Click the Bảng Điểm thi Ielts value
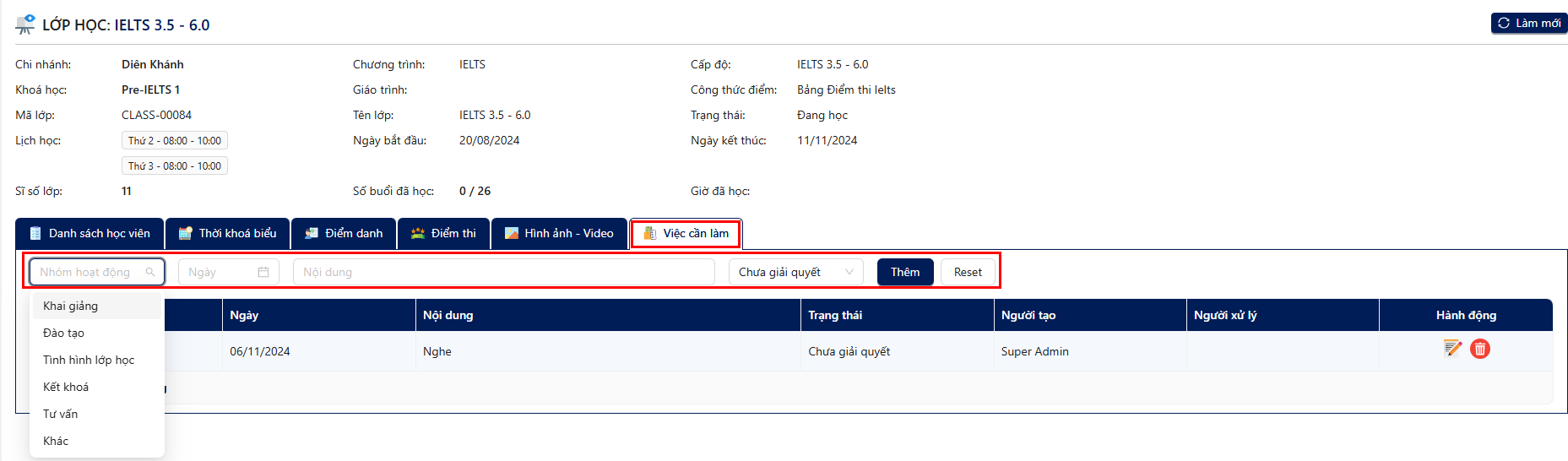 pyautogui.click(x=846, y=89)
